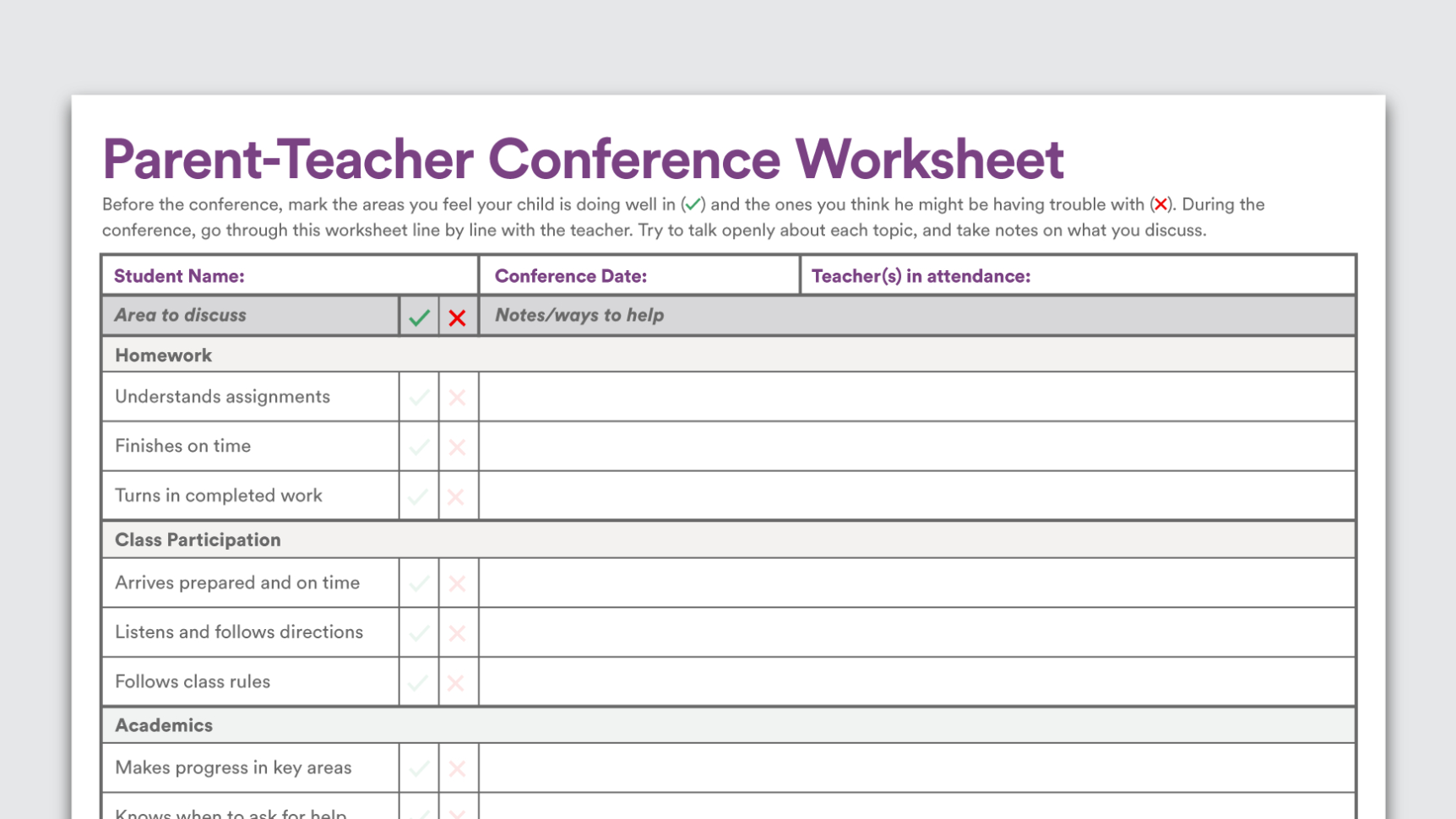The width and height of the screenshot is (1456, 819).
Task: Select the check mark for Turns in completed work
Action: (x=419, y=496)
